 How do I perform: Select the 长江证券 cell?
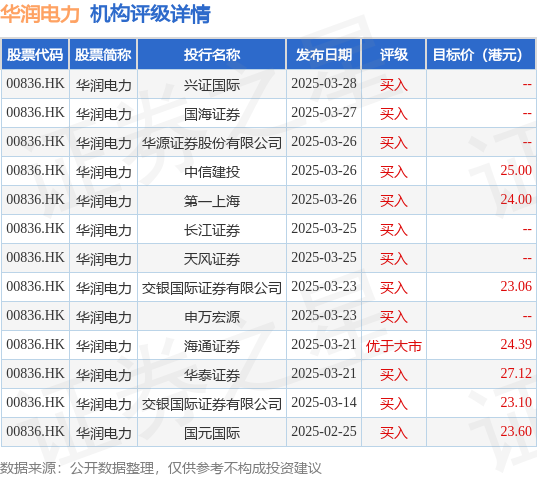(212, 230)
